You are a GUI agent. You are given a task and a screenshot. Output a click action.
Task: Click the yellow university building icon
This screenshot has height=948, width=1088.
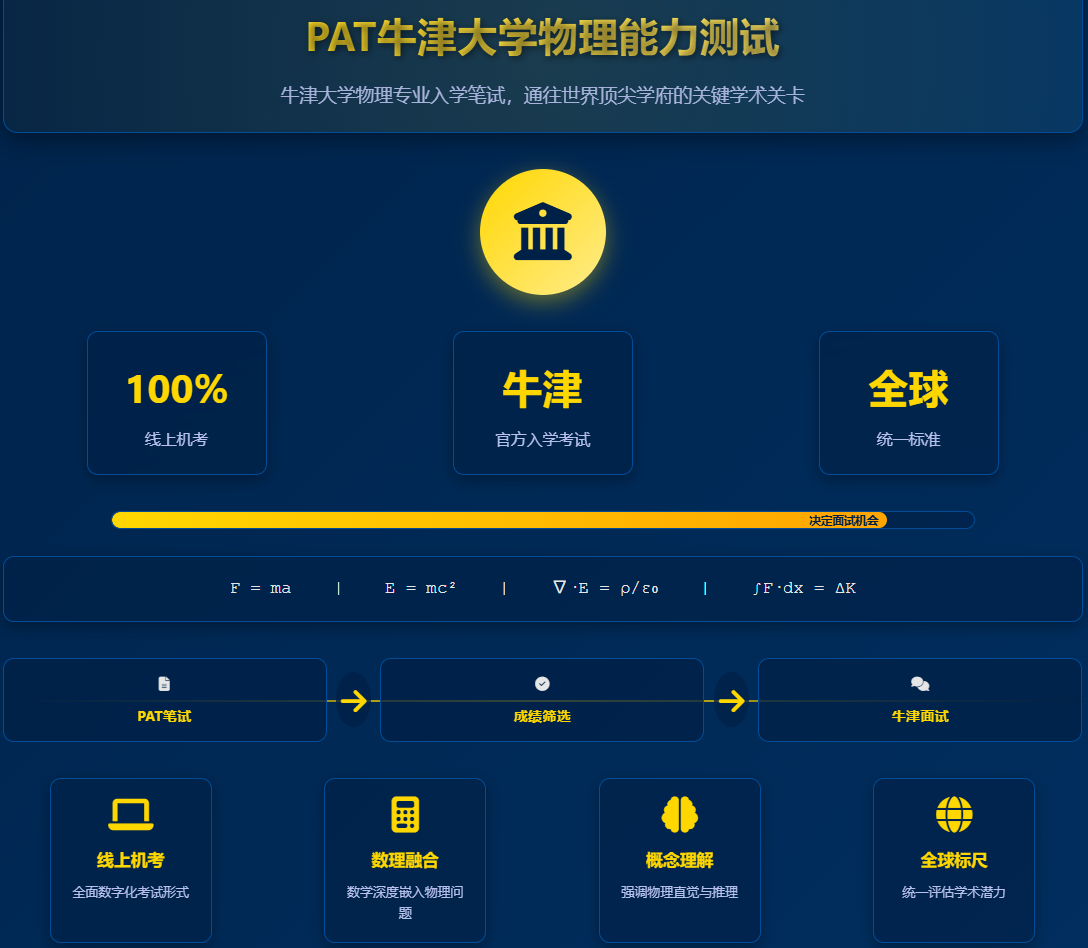542,232
